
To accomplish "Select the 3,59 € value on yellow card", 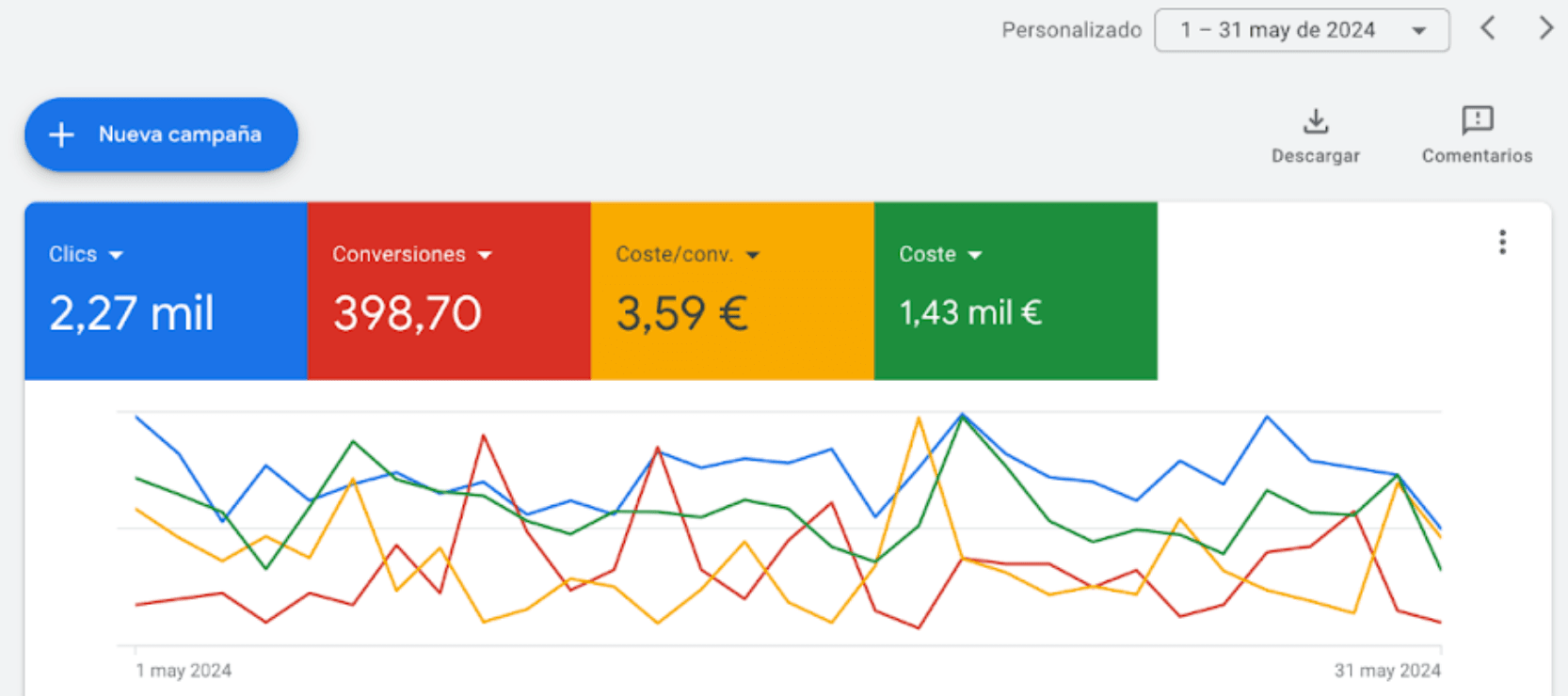I will point(681,313).
